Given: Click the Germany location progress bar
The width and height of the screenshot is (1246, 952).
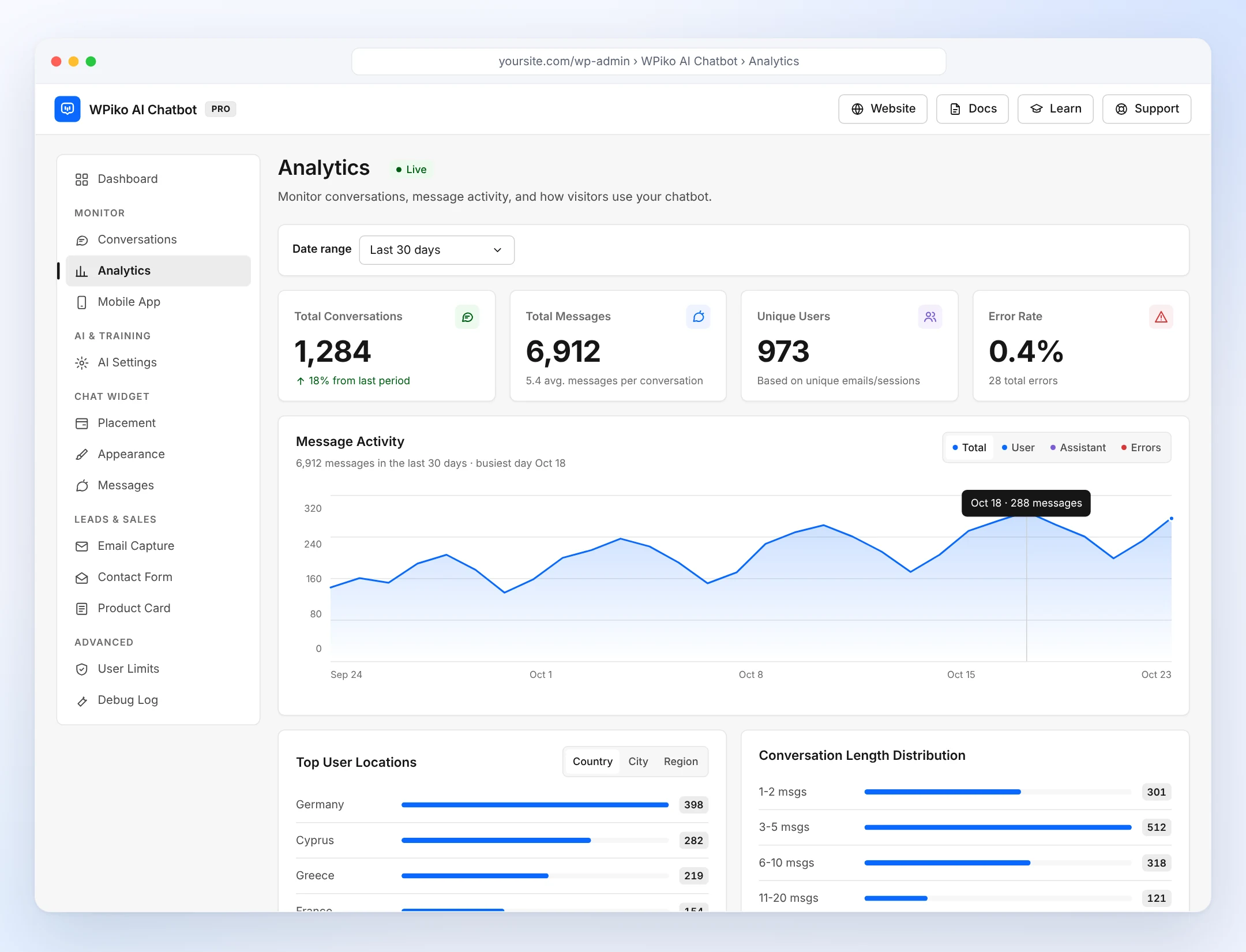Looking at the screenshot, I should [535, 805].
